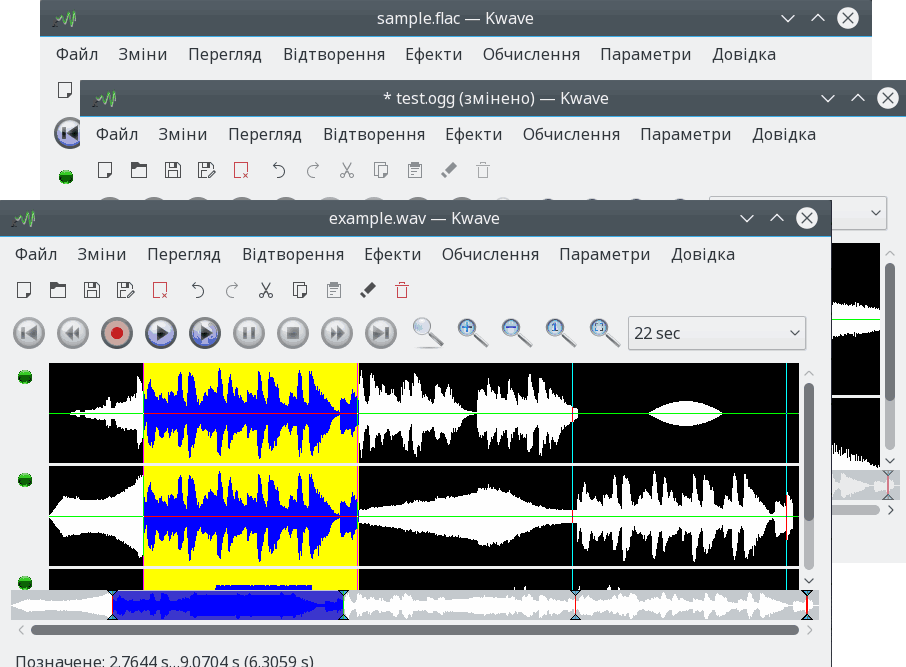This screenshot has width=906, height=667.
Task: Zoom in with plus magnifier
Action: tap(472, 333)
